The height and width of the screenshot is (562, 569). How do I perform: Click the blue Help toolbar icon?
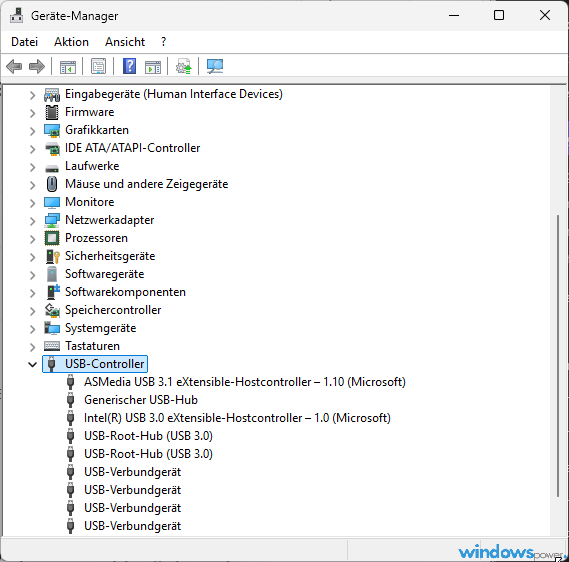[x=130, y=66]
